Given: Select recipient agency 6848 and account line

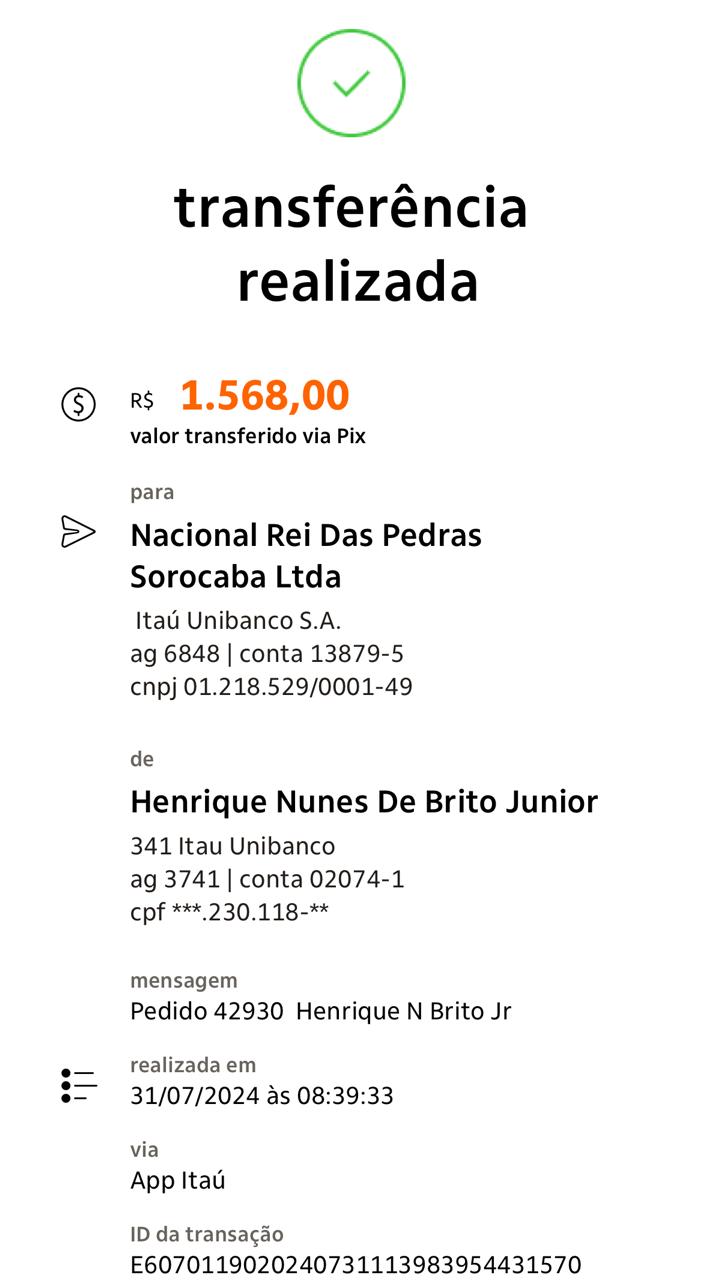Looking at the screenshot, I should tap(267, 654).
